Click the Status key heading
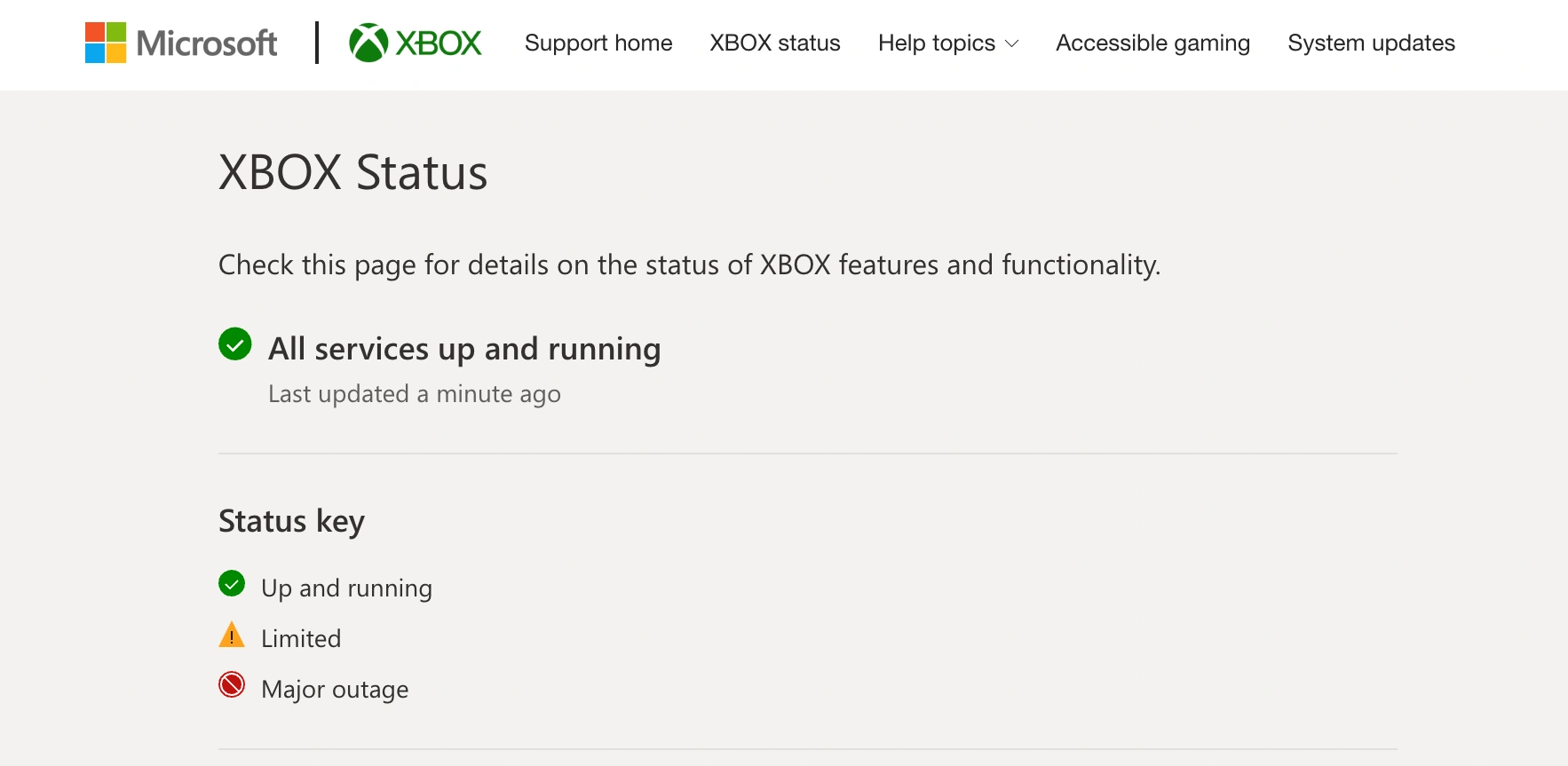1568x766 pixels. pyautogui.click(x=292, y=521)
